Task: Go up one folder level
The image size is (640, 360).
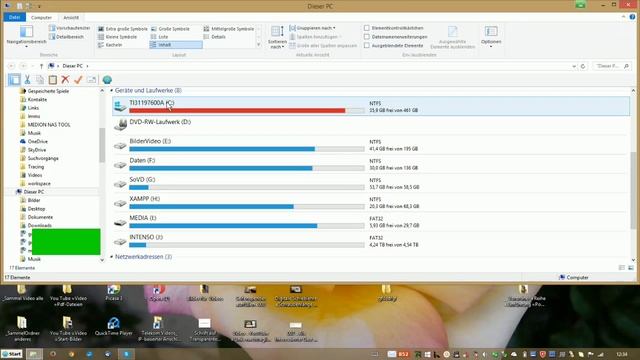Action: pos(41,66)
